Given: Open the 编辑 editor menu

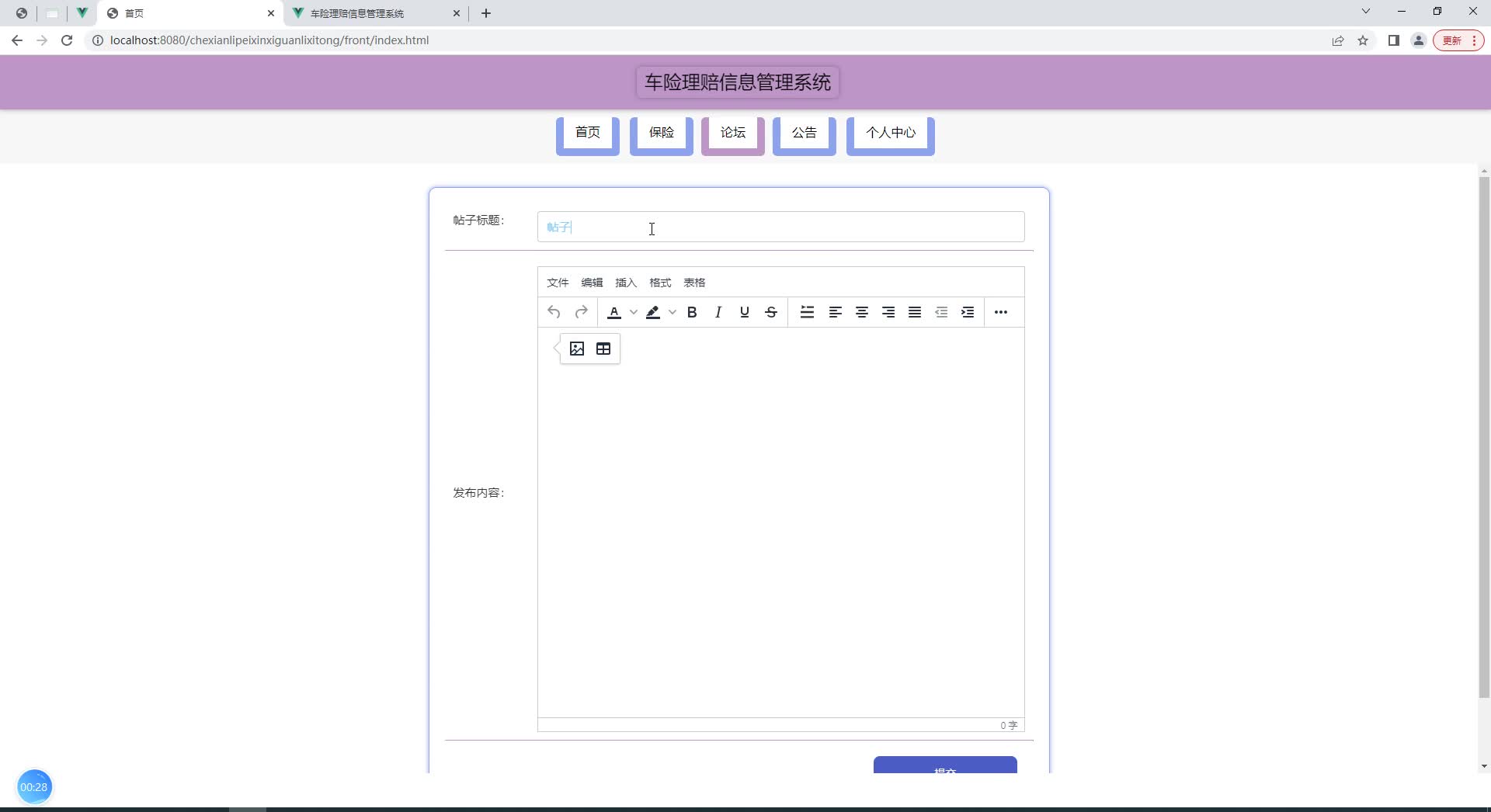Looking at the screenshot, I should coord(592,283).
